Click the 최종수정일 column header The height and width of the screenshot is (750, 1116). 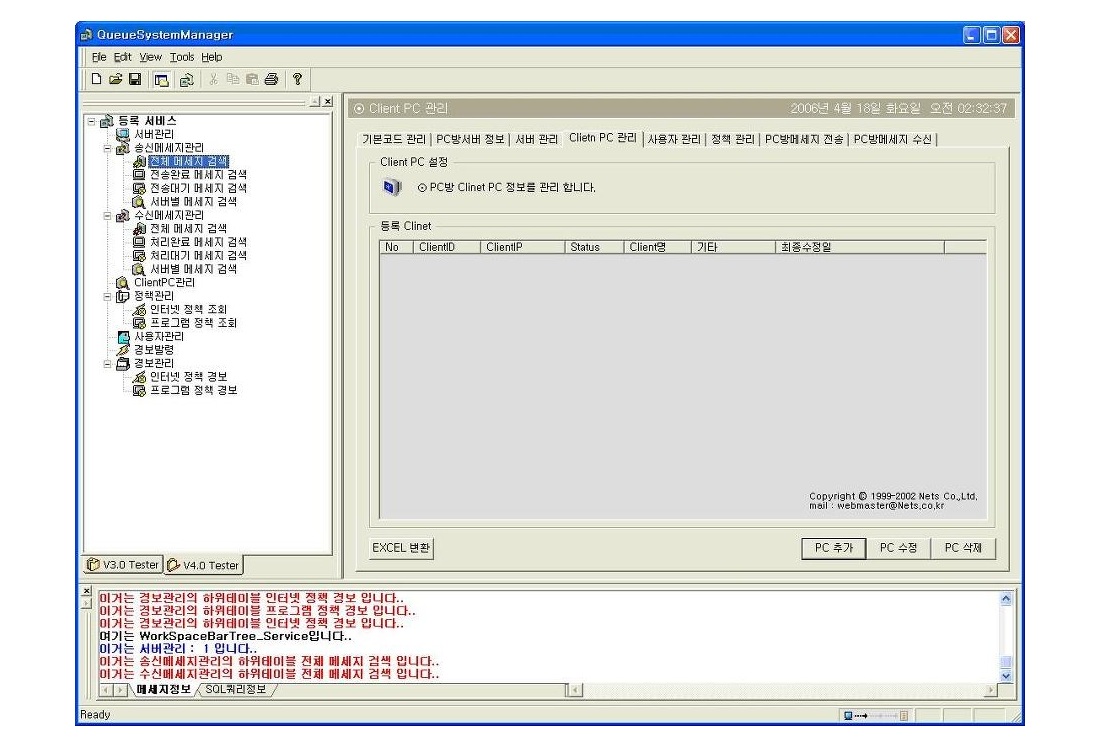pyautogui.click(x=859, y=248)
